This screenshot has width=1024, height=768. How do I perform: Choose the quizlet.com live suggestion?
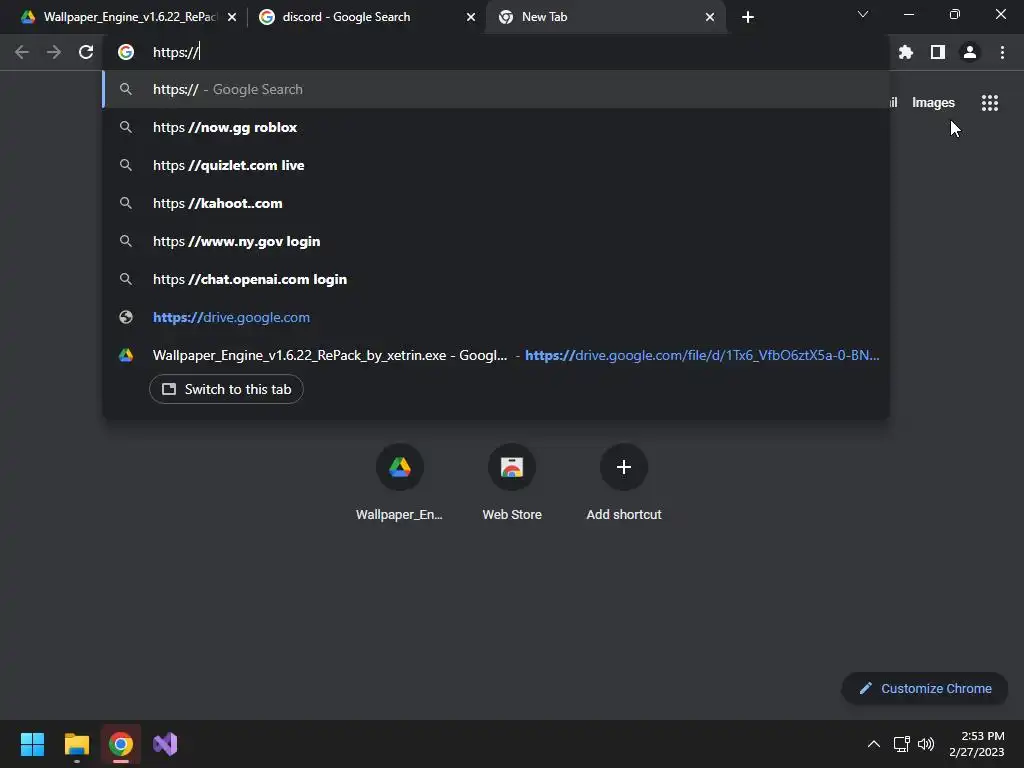pos(496,165)
